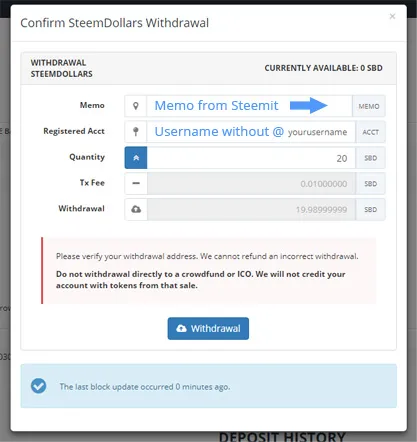Click the blue double-chevron max quantity icon
Screen dimensions: 417x442
pyautogui.click(x=136, y=158)
